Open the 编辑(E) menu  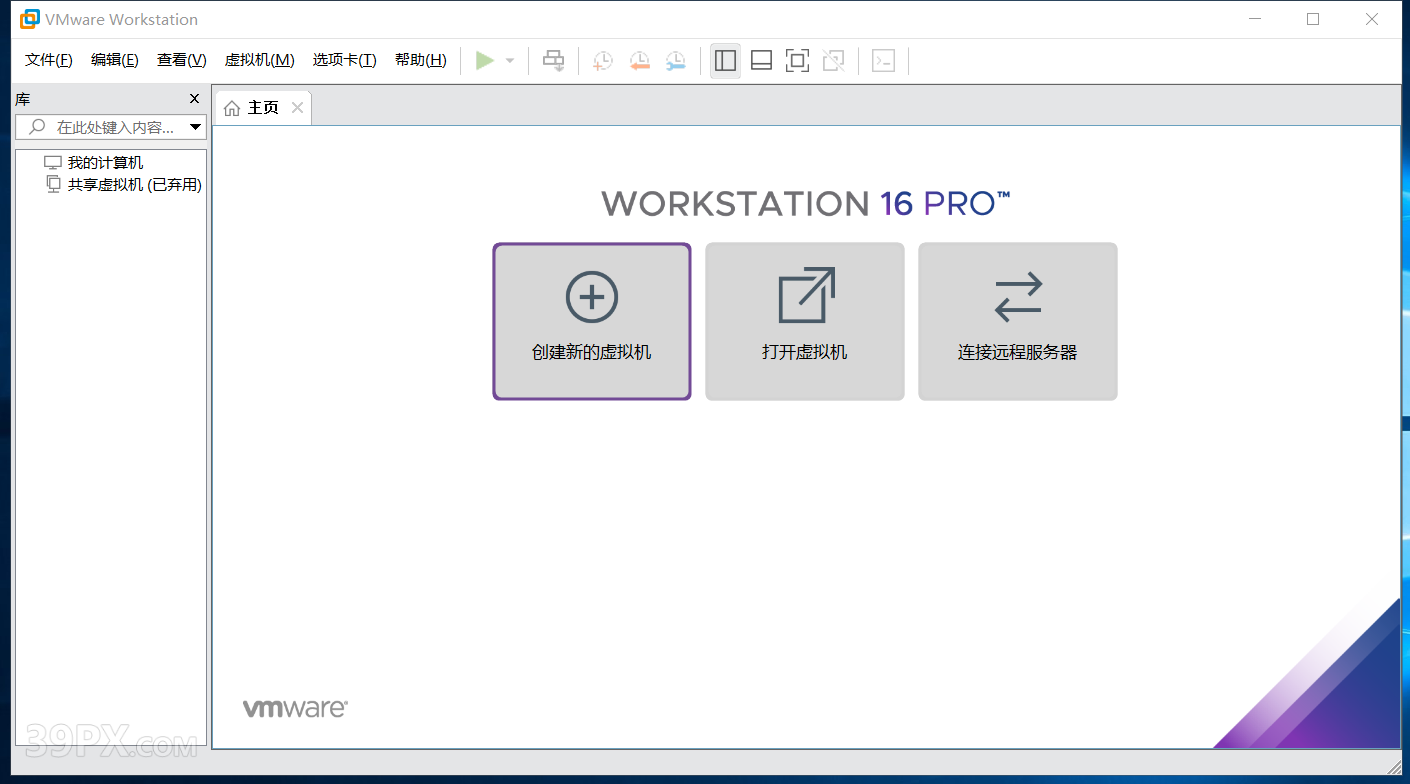tap(115, 60)
